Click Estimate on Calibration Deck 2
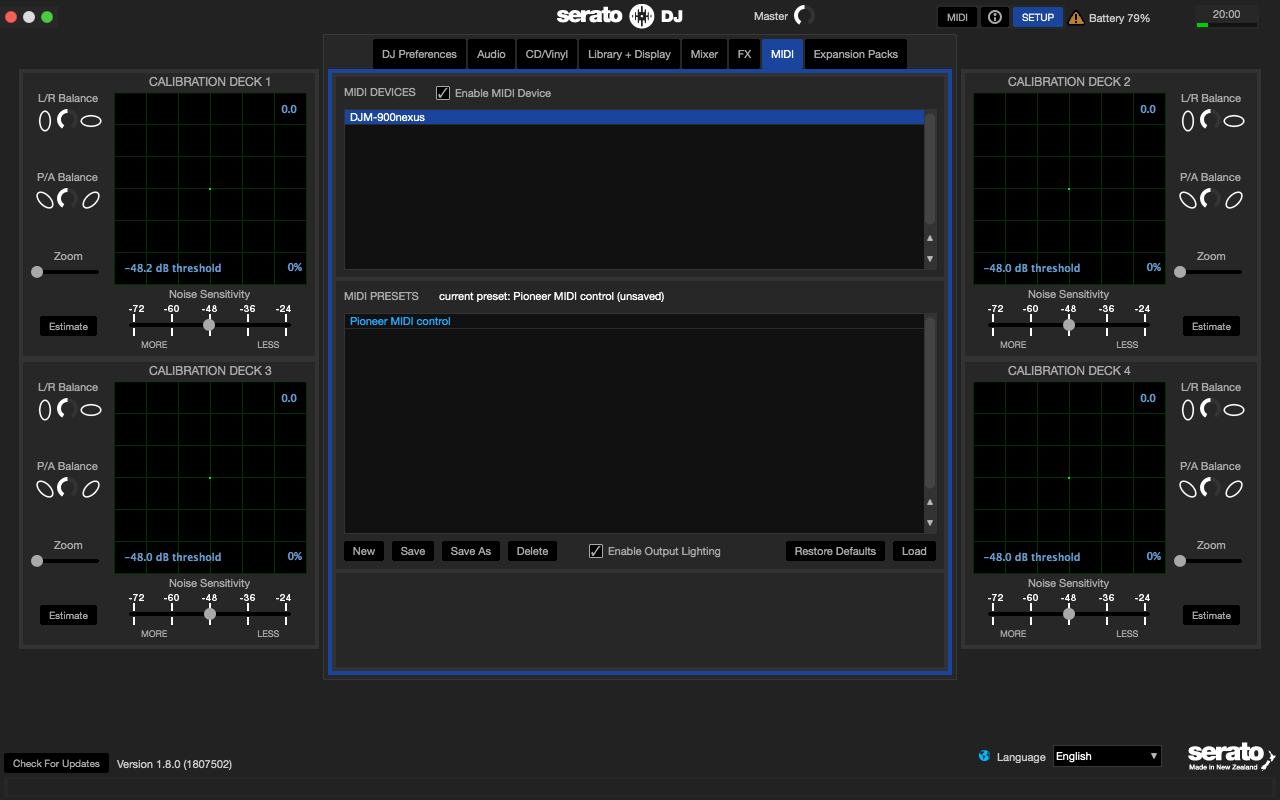1280x800 pixels. (1211, 326)
